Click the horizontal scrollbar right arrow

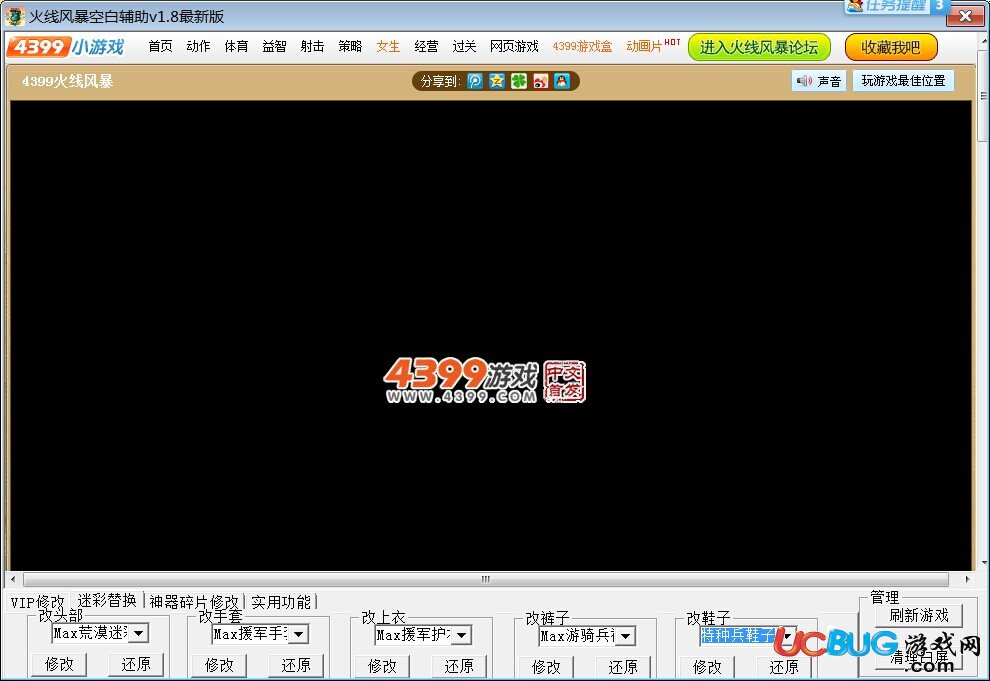click(x=967, y=579)
